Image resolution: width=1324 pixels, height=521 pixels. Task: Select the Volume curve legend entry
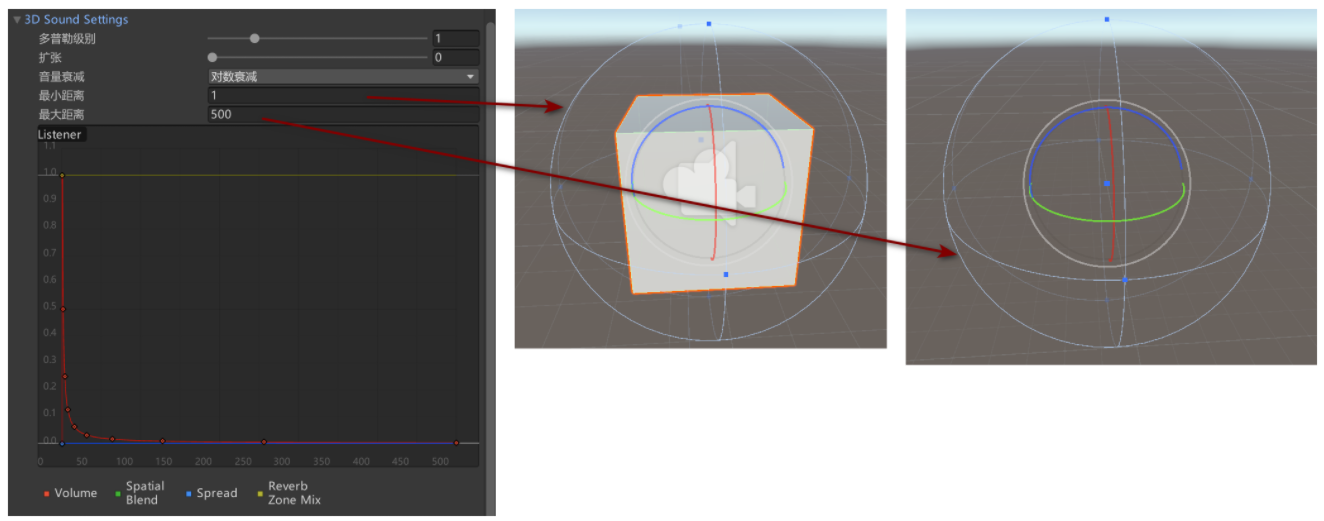point(70,493)
